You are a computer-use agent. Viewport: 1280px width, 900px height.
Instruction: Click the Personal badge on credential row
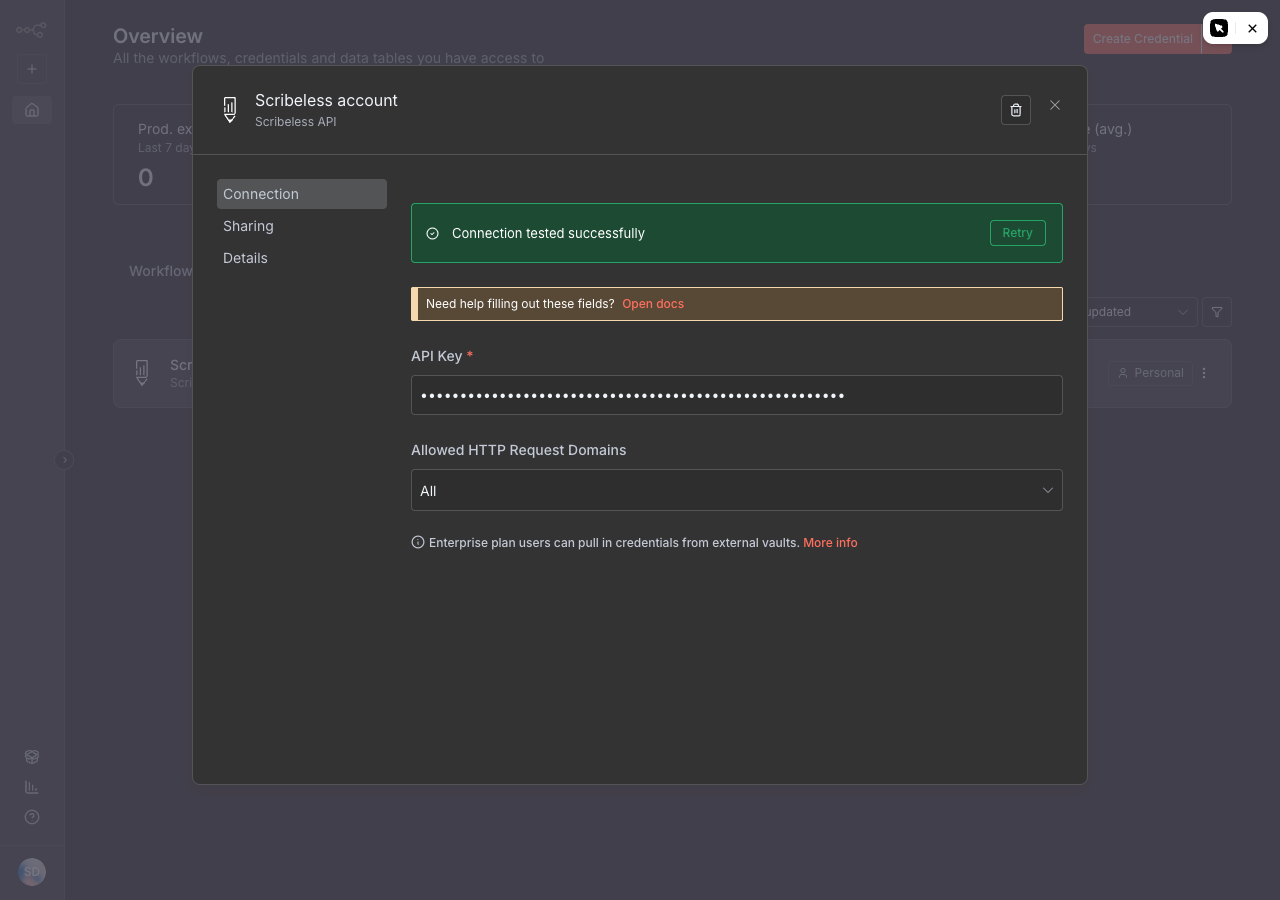pos(1150,373)
